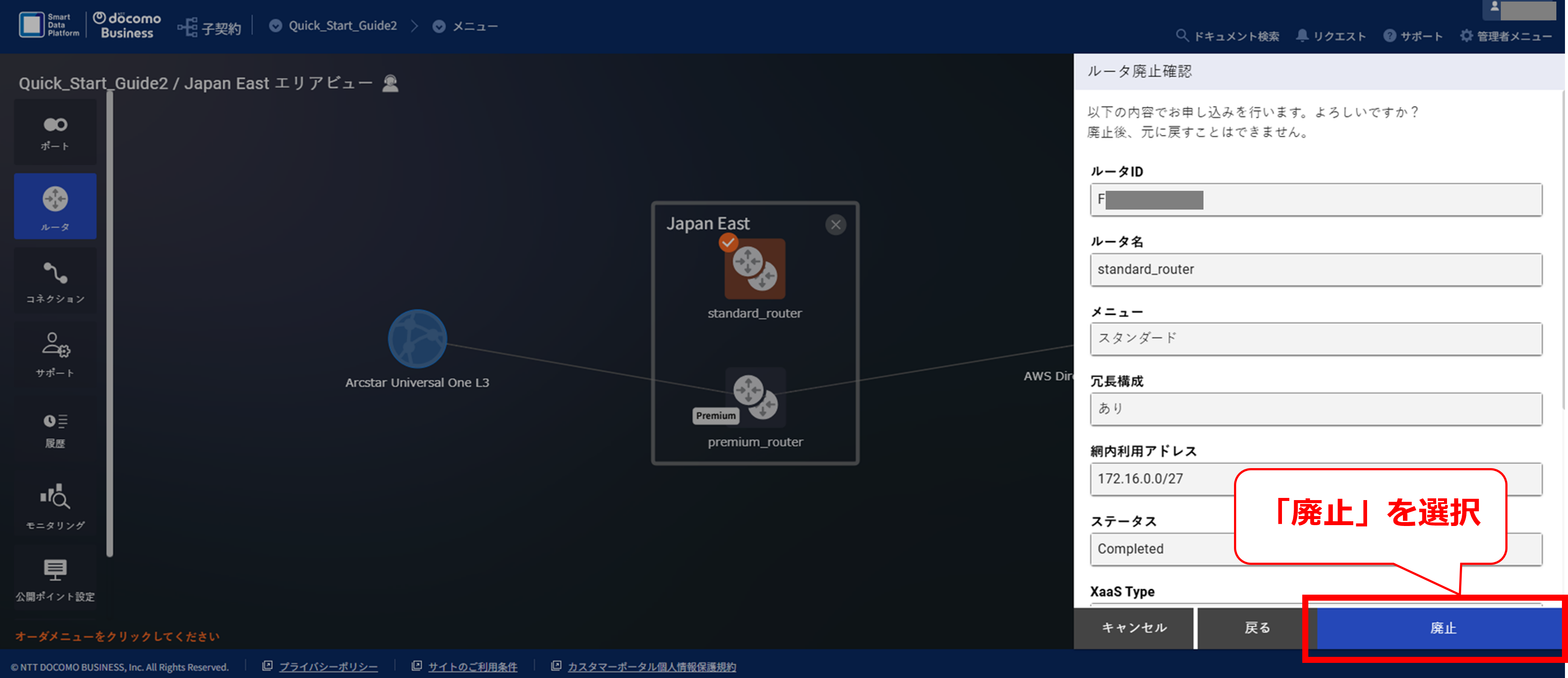Click the メニュー field showing スタンダード
Viewport: 1568px width, 678px height.
[1316, 339]
